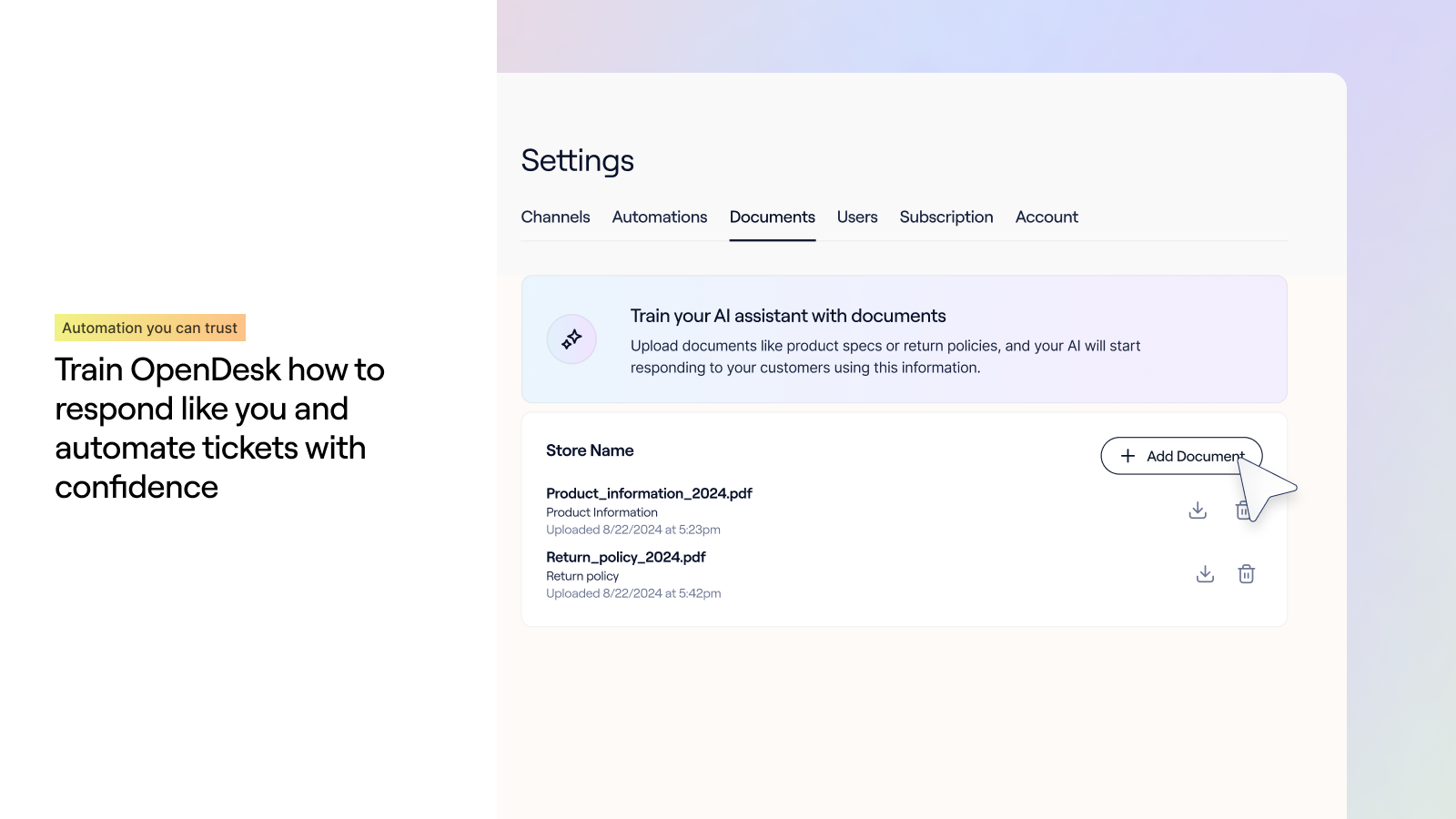The image size is (1456, 819).
Task: Delete the Return_policy_2024.pdf document
Action: (1247, 574)
